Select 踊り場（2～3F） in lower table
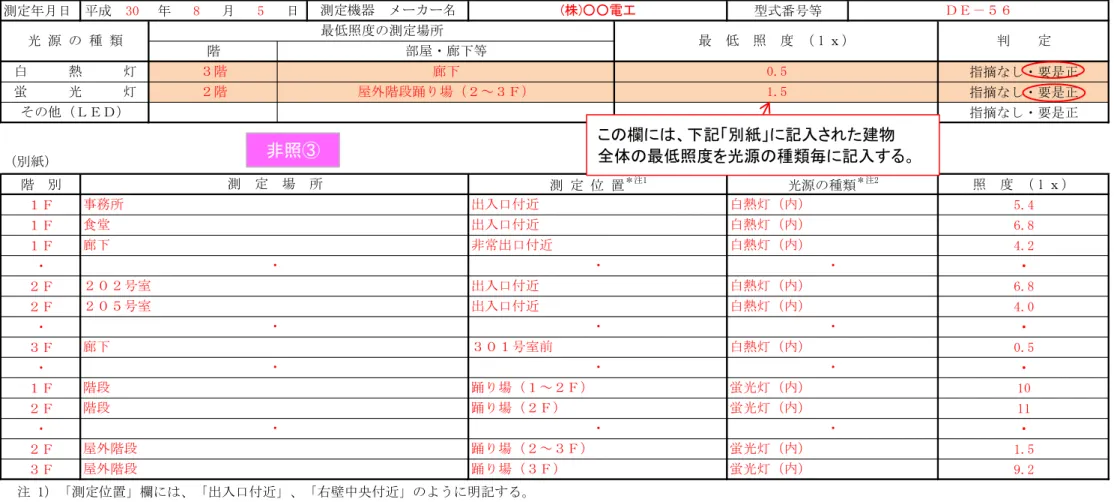Viewport: 1114px width, 502px height. (x=529, y=449)
